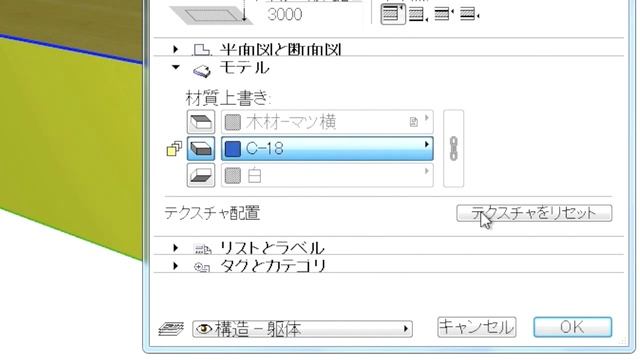Click the キャンセル button
640x360 pixels.
click(476, 327)
